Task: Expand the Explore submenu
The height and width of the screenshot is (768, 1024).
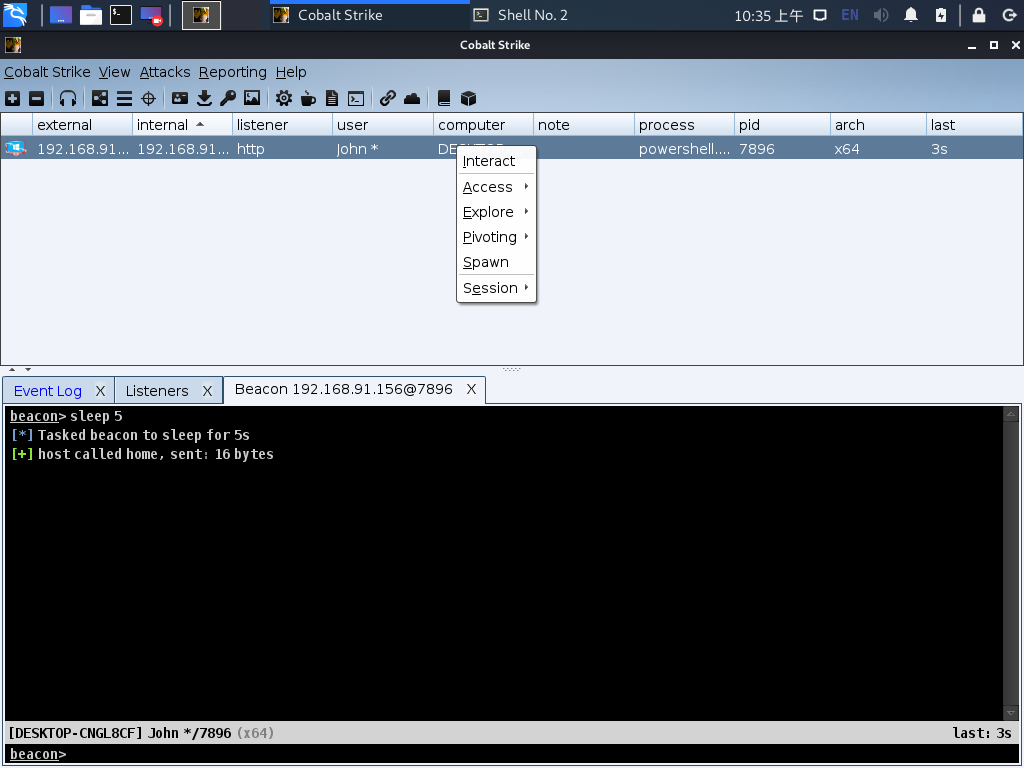Action: point(488,212)
